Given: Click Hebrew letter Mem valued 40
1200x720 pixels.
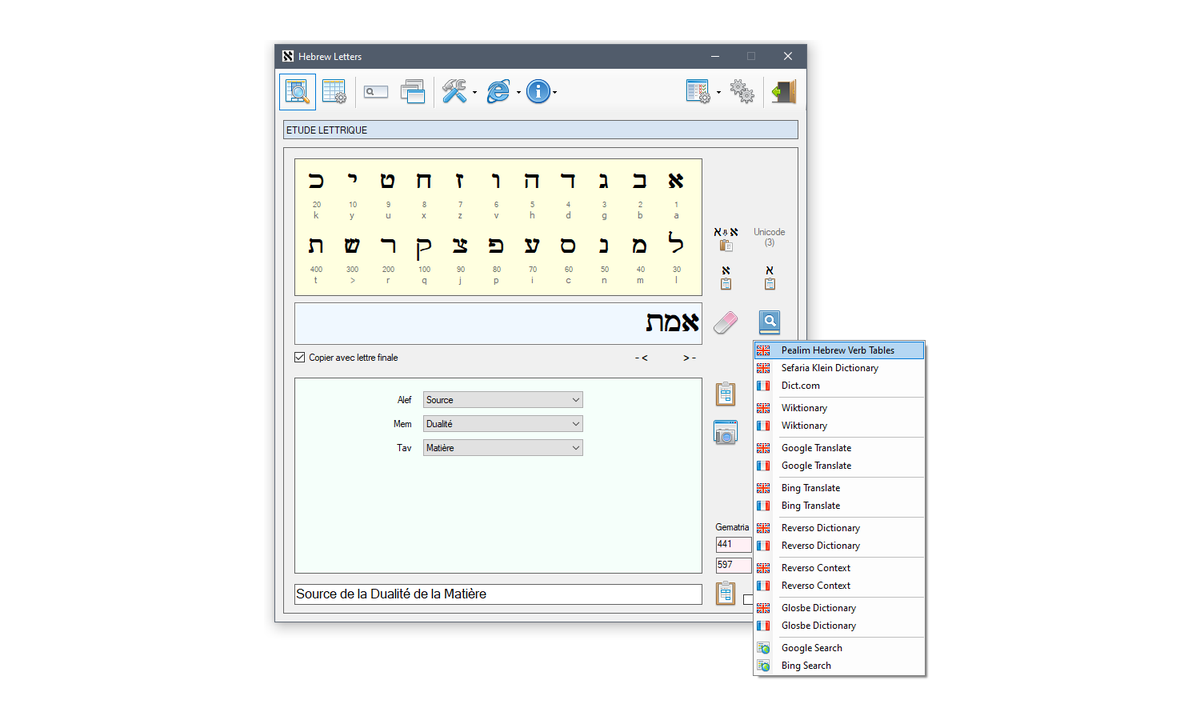Looking at the screenshot, I should tap(640, 246).
